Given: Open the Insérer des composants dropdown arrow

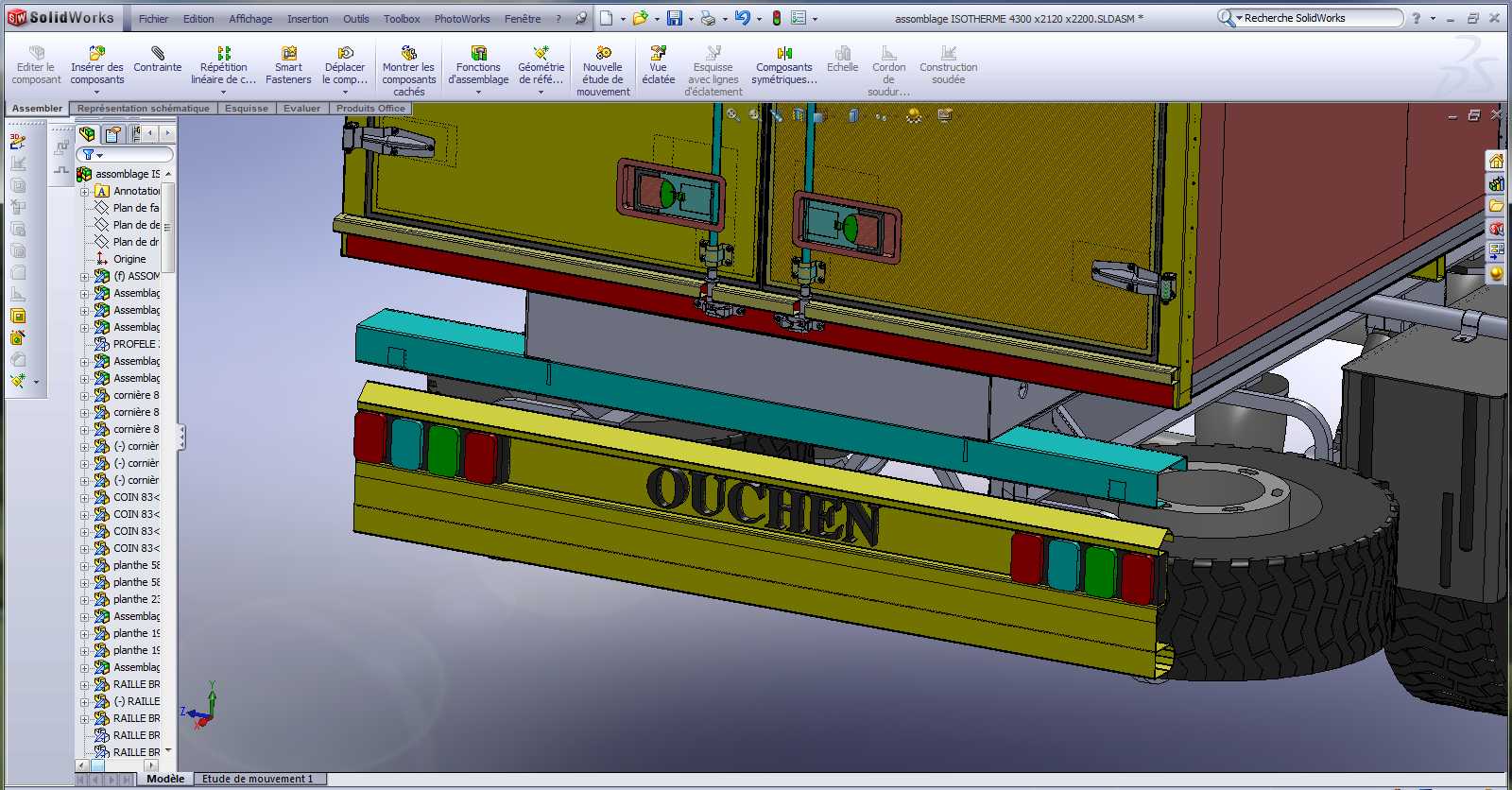Looking at the screenshot, I should tap(96, 93).
